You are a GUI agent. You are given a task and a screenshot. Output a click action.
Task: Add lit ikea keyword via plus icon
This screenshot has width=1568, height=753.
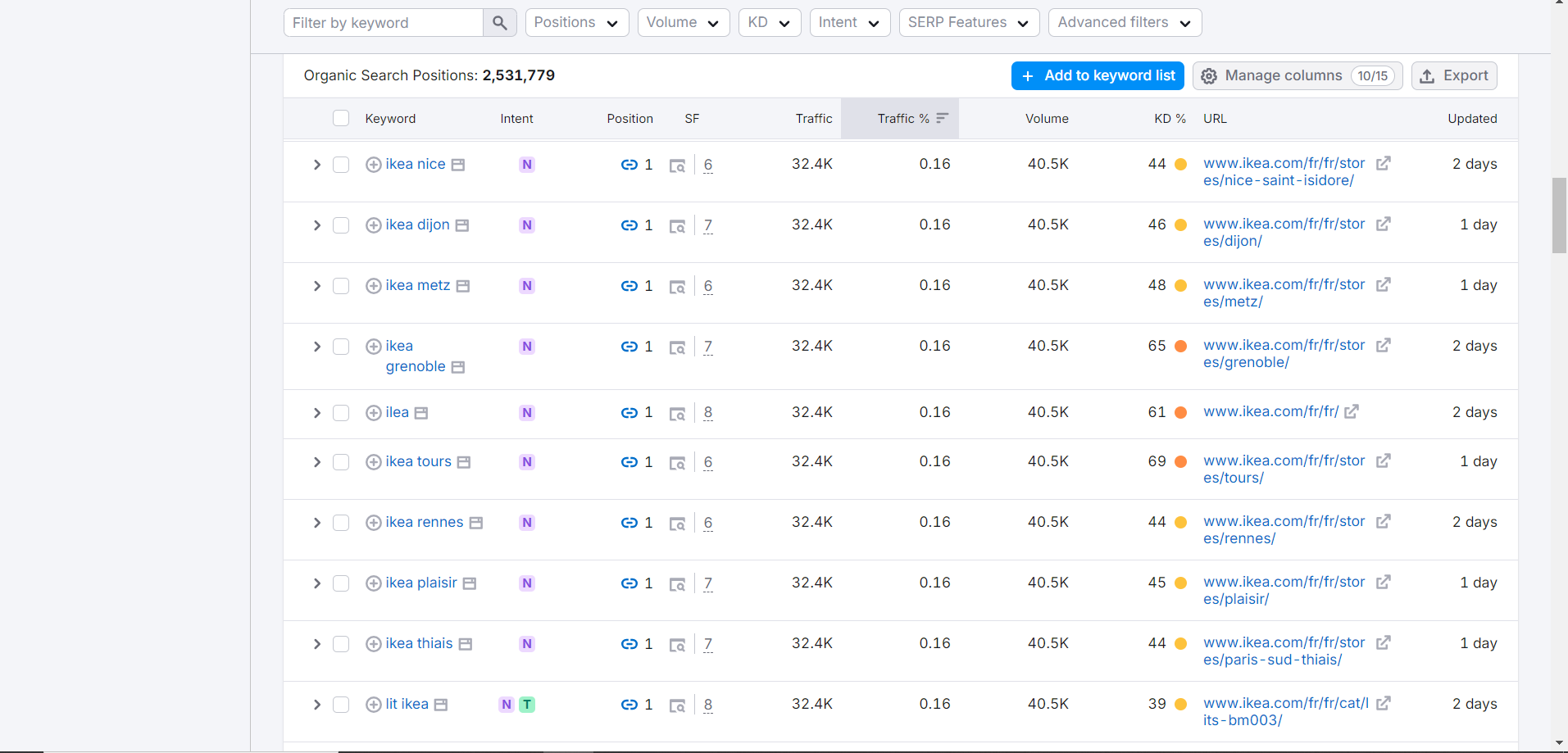(374, 705)
